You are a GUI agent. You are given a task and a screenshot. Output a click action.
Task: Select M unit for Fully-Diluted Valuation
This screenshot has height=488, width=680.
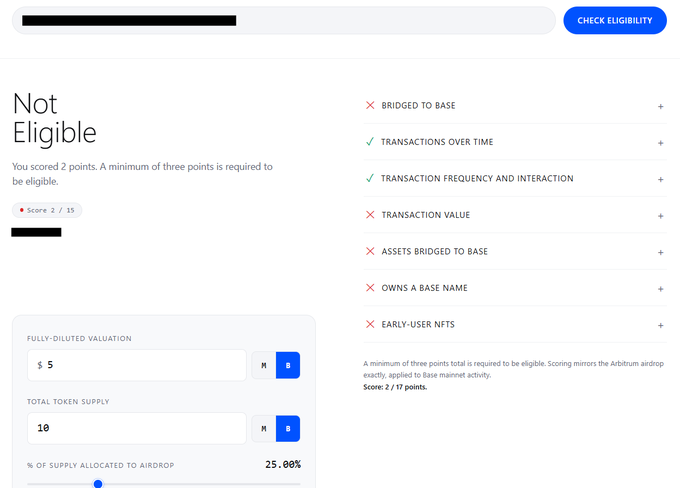[264, 365]
